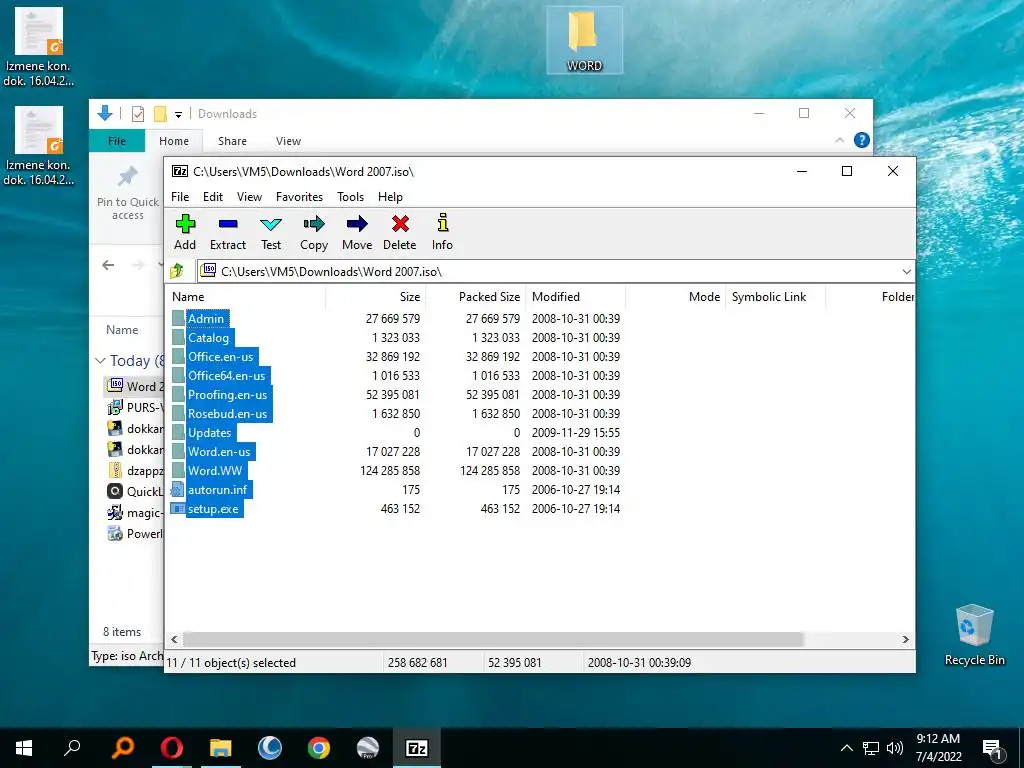This screenshot has width=1024, height=768.
Task: Select the Updates folder row
Action: (210, 432)
